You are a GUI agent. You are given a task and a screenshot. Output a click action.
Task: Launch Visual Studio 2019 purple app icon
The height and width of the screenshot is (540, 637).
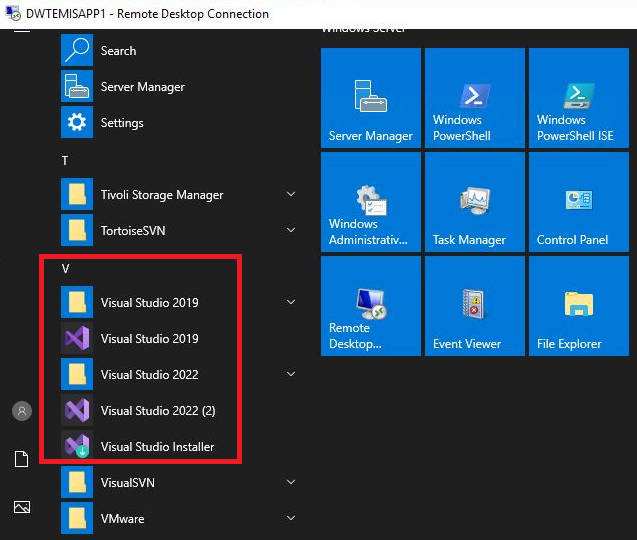[77, 338]
